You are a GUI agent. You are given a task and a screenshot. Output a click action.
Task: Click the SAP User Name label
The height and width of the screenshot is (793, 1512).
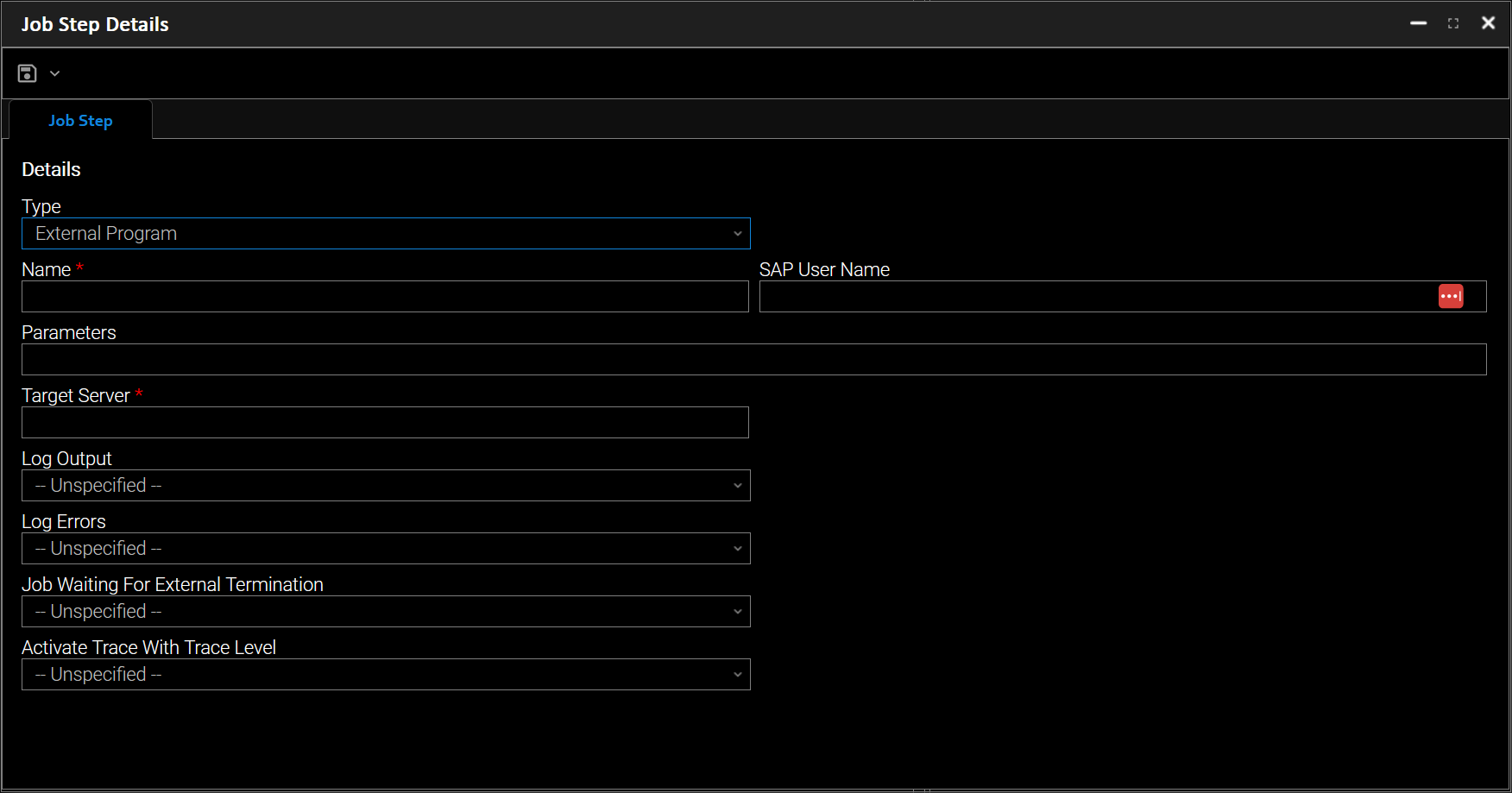[824, 270]
